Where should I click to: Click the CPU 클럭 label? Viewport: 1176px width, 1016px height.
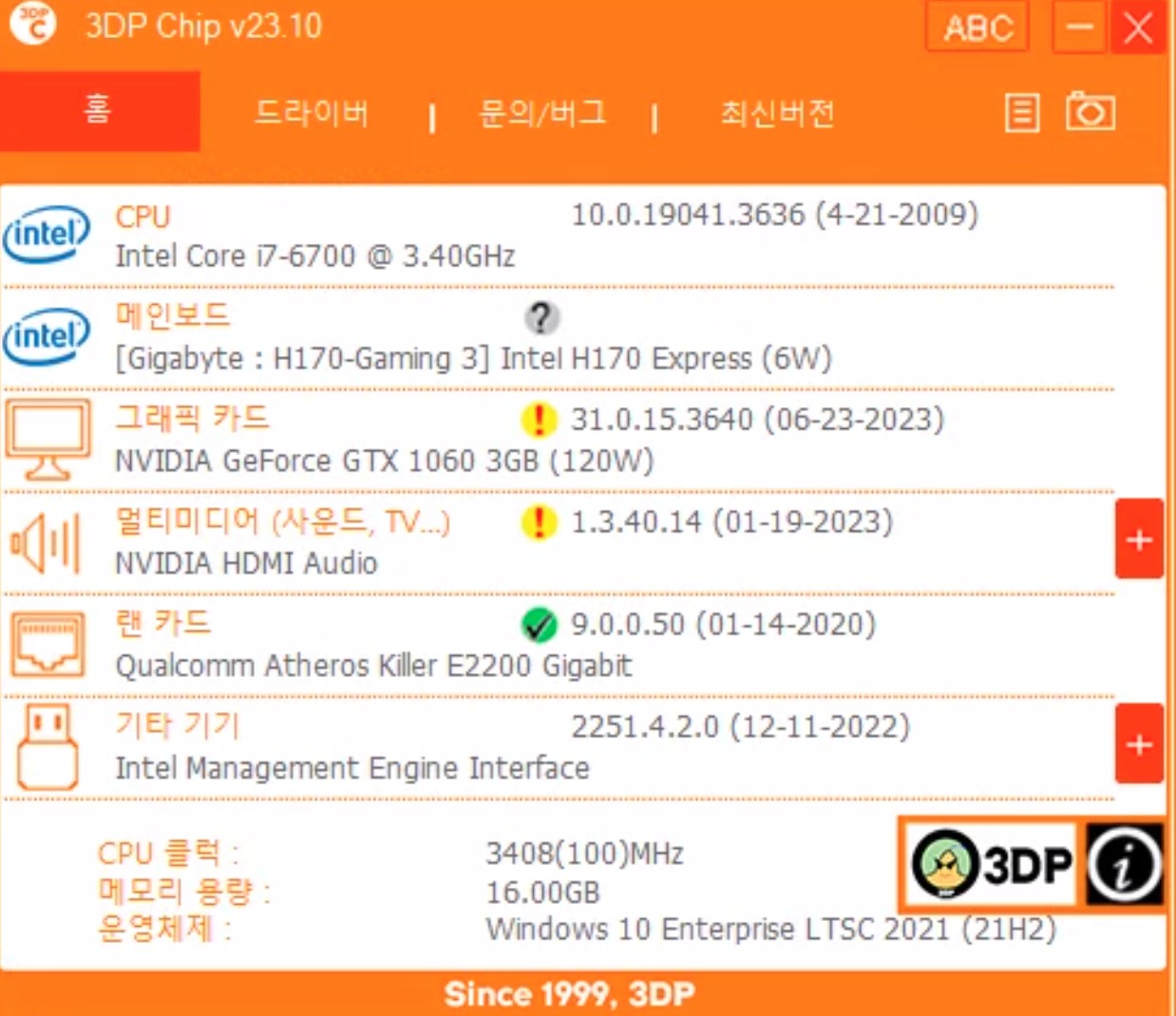click(168, 853)
